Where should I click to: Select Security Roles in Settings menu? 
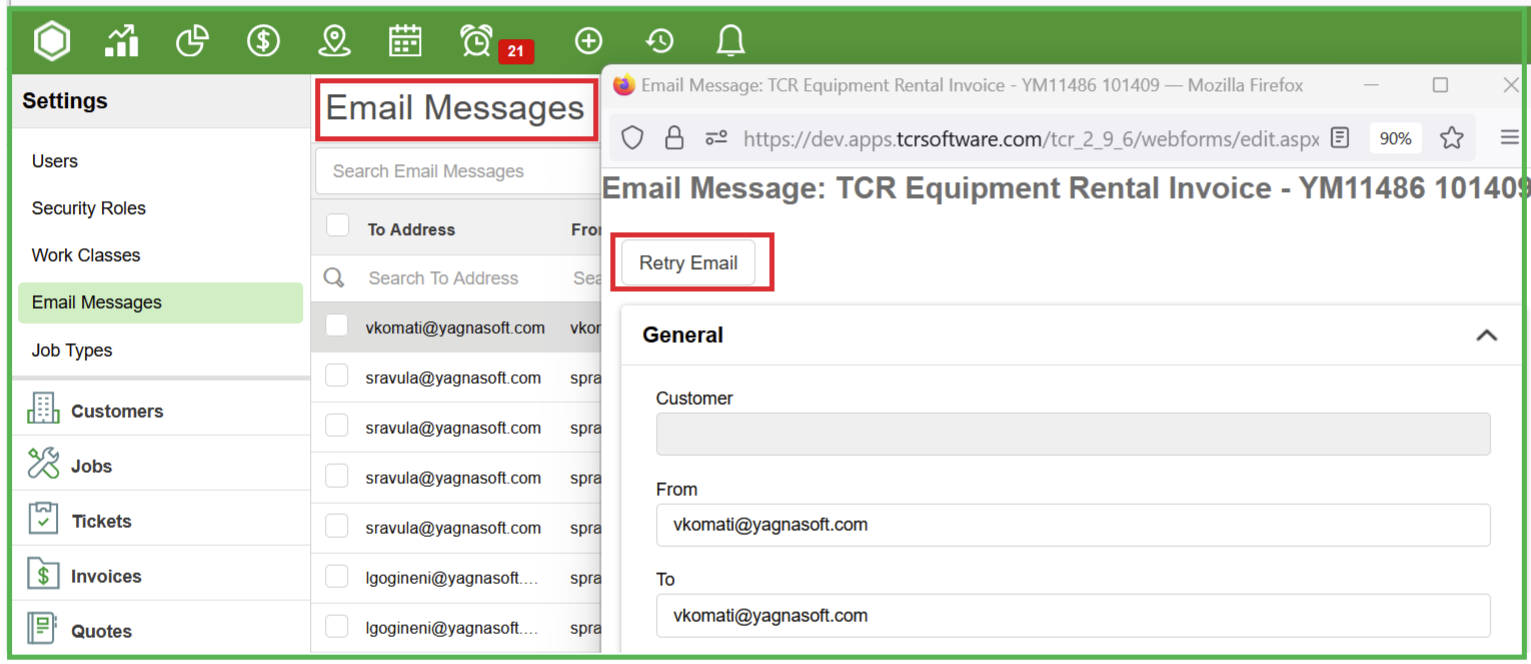(89, 208)
